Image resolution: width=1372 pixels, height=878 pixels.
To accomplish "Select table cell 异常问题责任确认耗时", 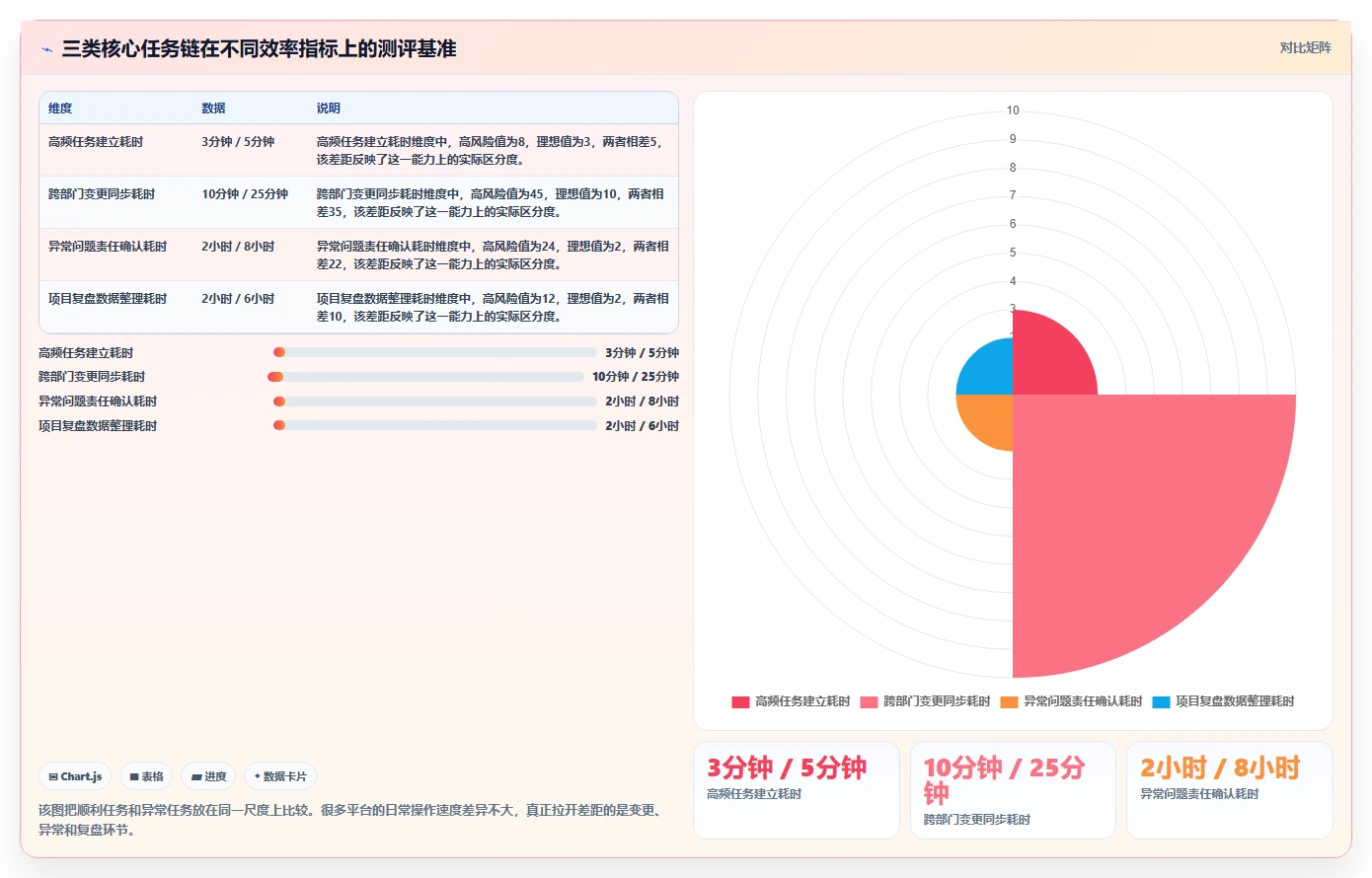I will [x=108, y=247].
